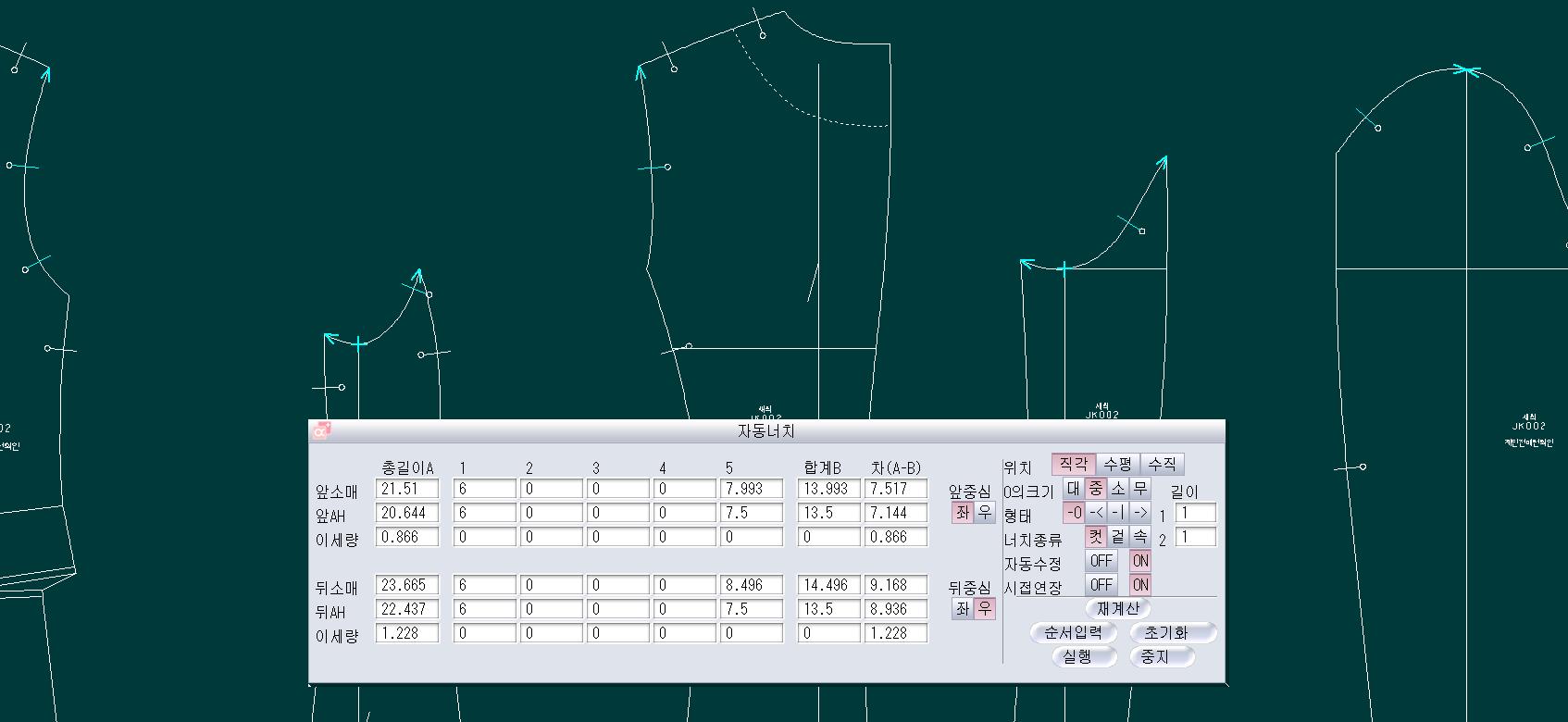Image resolution: width=1568 pixels, height=722 pixels.
Task: Turn 시접연장 OFF
Action: (1101, 584)
